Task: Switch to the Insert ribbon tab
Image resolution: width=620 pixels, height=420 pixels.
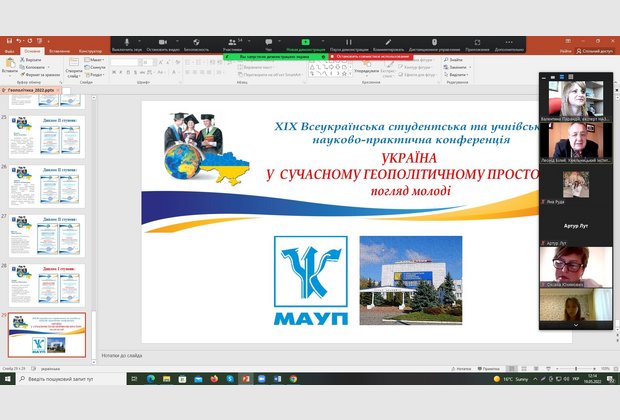Action: (58, 50)
